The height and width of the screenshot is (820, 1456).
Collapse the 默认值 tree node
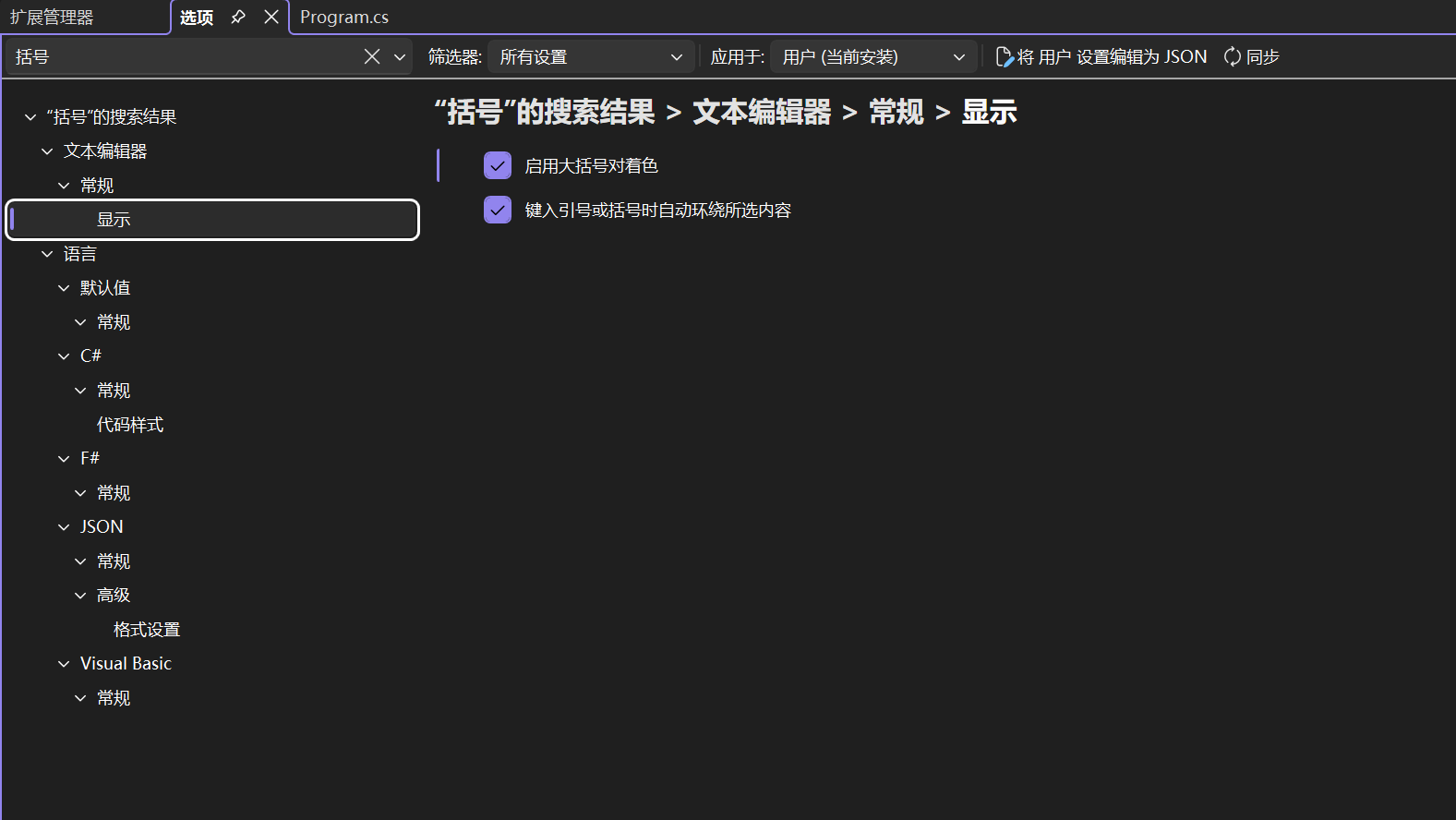64,288
